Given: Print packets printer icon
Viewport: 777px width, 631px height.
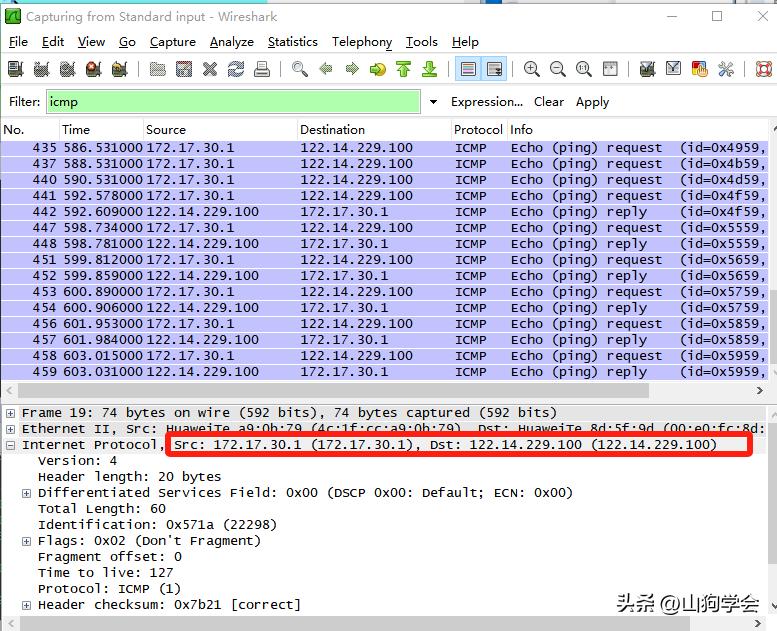Looking at the screenshot, I should pos(262,69).
